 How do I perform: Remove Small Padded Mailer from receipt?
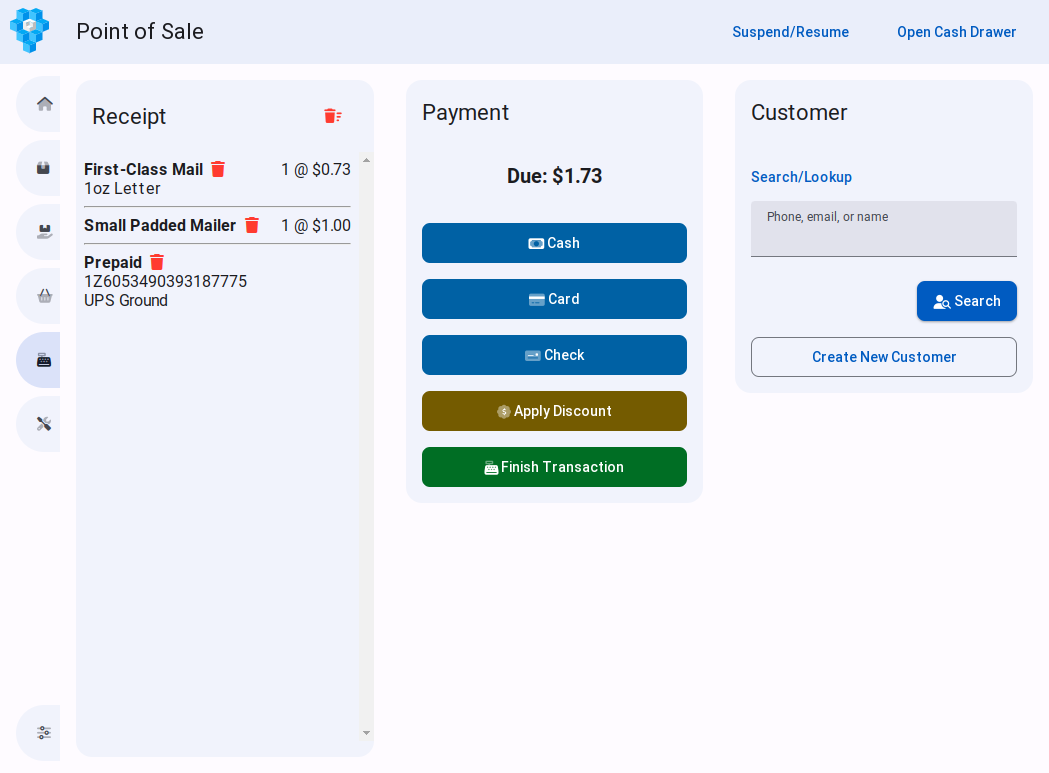point(252,225)
